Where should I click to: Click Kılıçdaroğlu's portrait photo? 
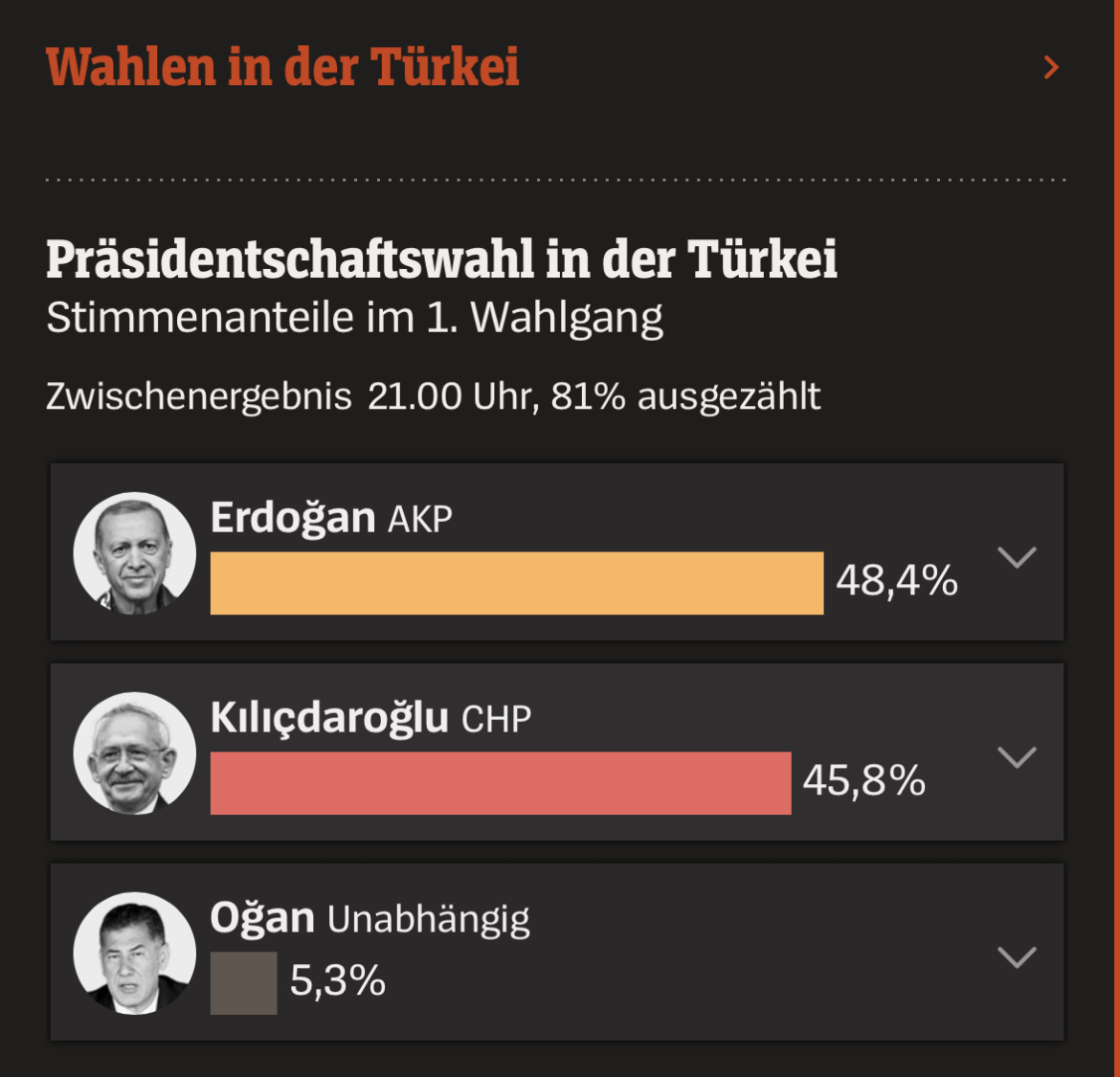pyautogui.click(x=135, y=753)
